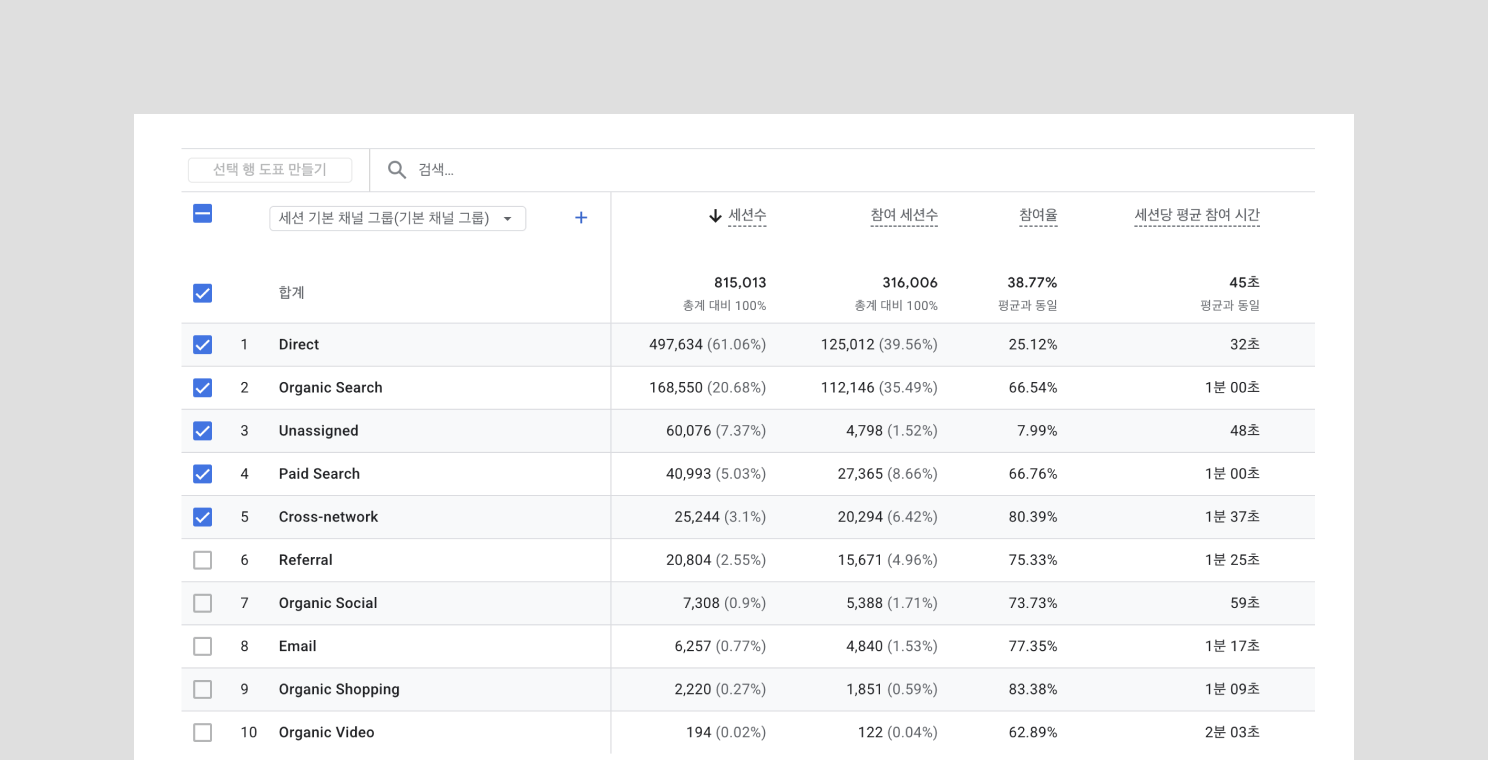Click the Direct sessions value 497,634

(676, 345)
